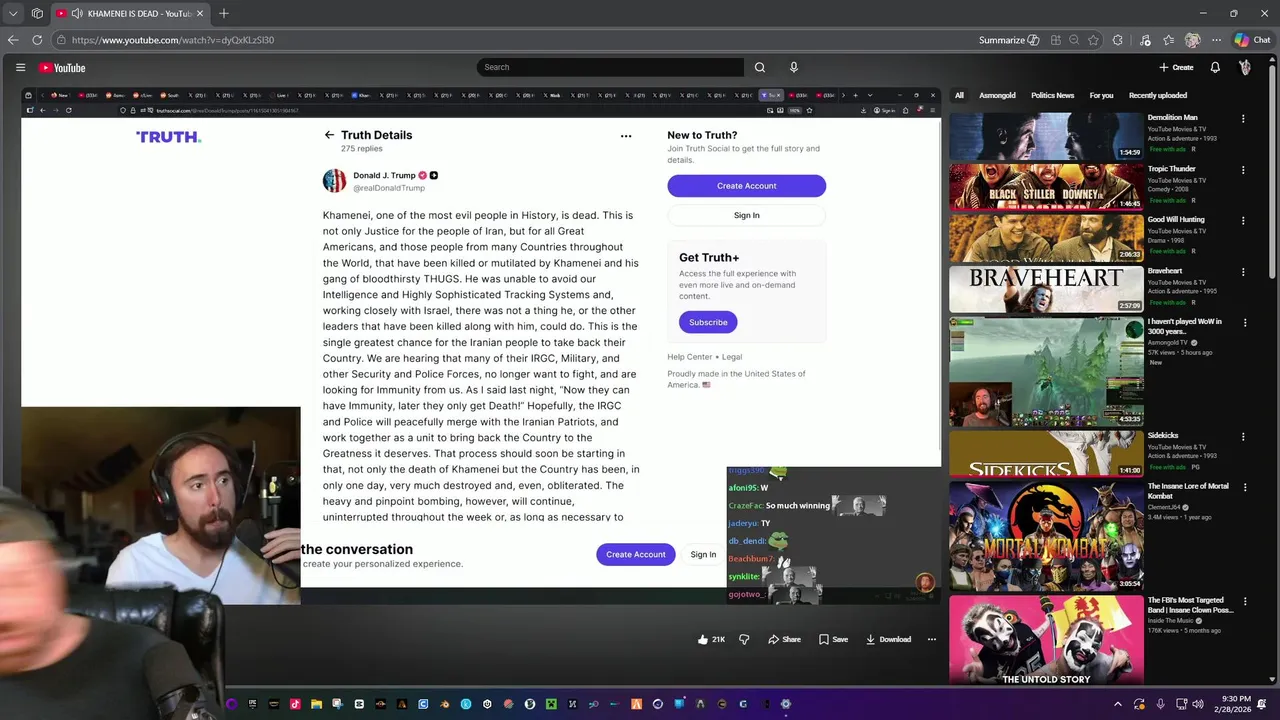Open the YouTube account avatar menu

1245,67
